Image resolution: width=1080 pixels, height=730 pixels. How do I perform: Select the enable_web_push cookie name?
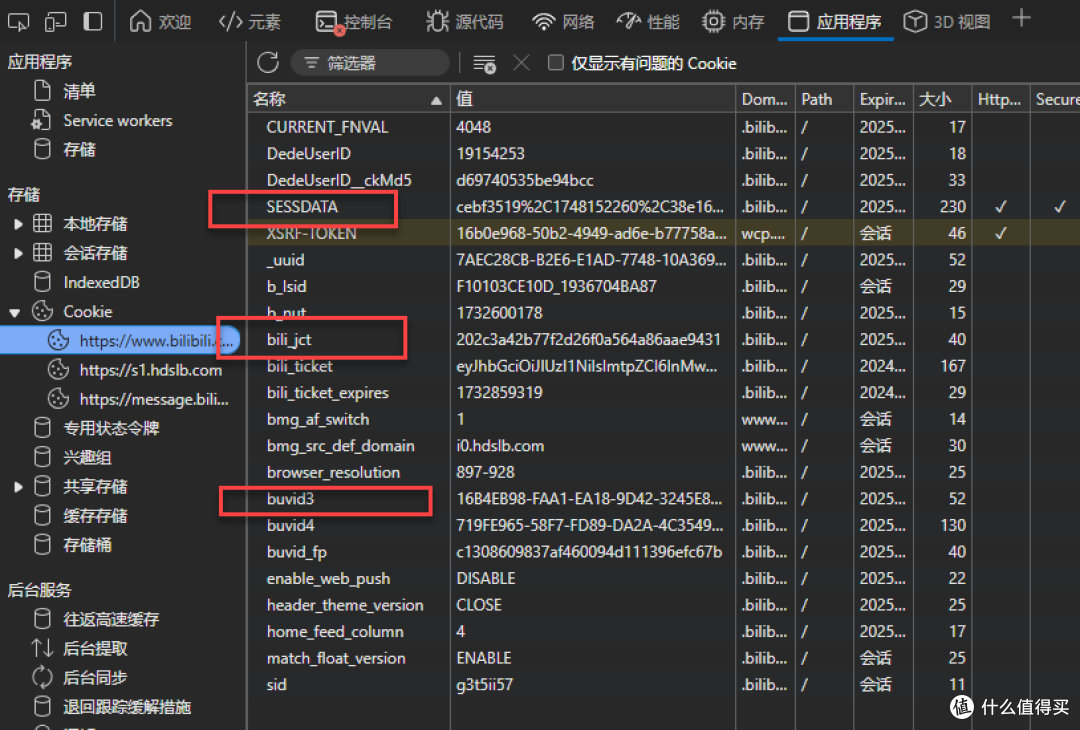[x=329, y=578]
